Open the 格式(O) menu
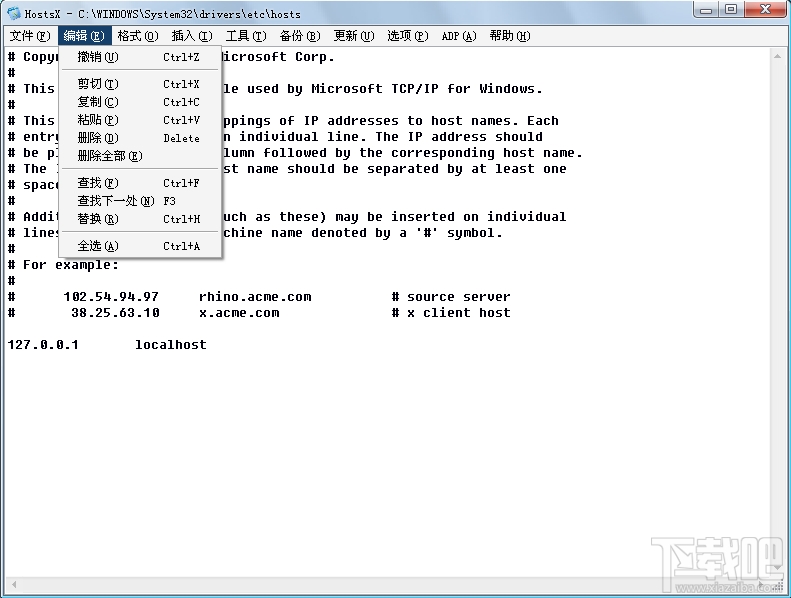The height and width of the screenshot is (598, 791). 138,36
